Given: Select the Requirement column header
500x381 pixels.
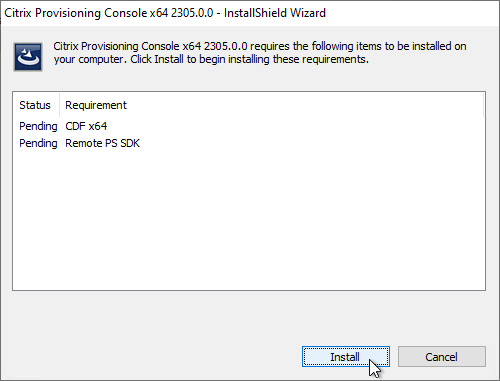Looking at the screenshot, I should 96,105.
